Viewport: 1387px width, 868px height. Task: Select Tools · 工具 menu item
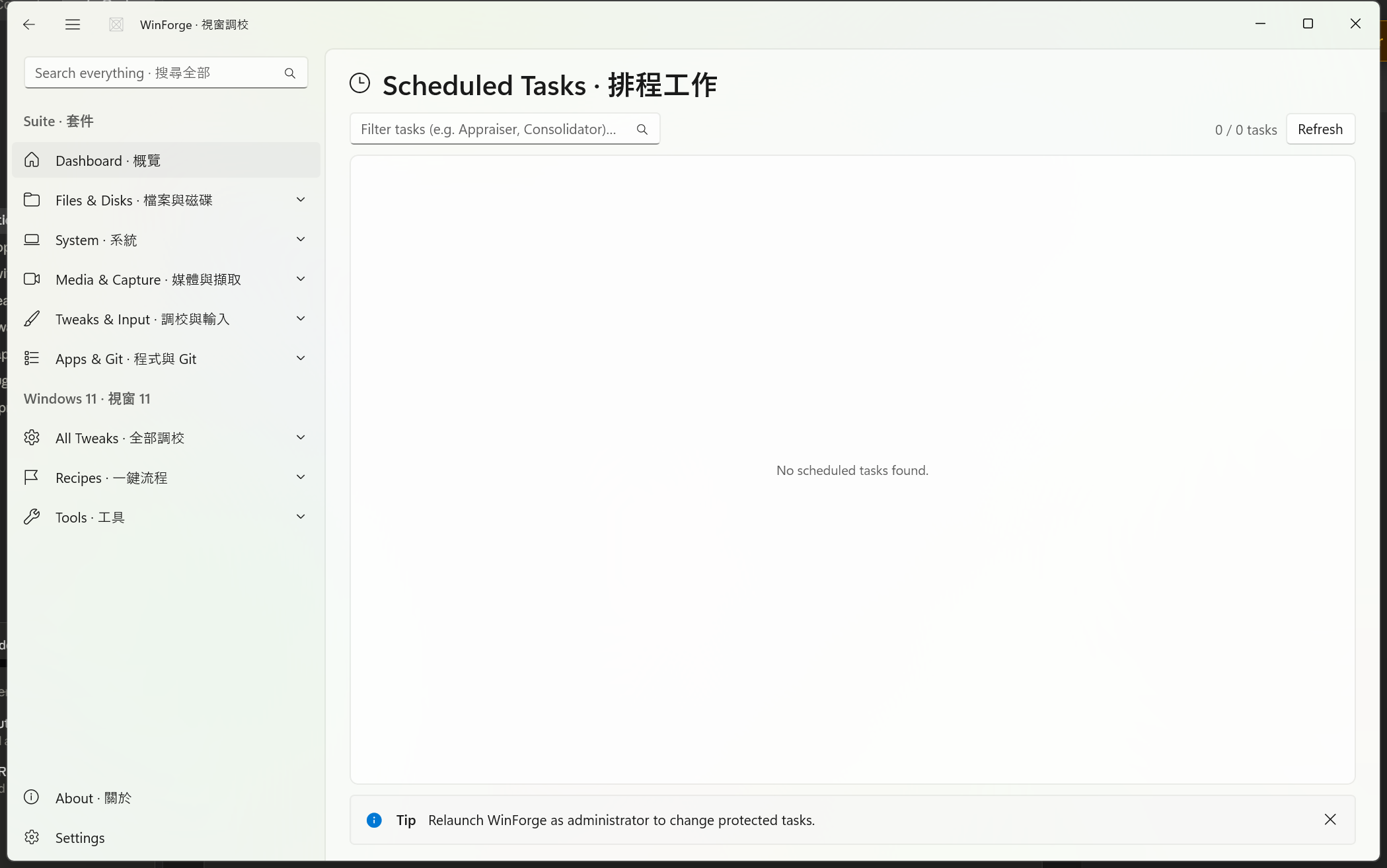click(166, 517)
